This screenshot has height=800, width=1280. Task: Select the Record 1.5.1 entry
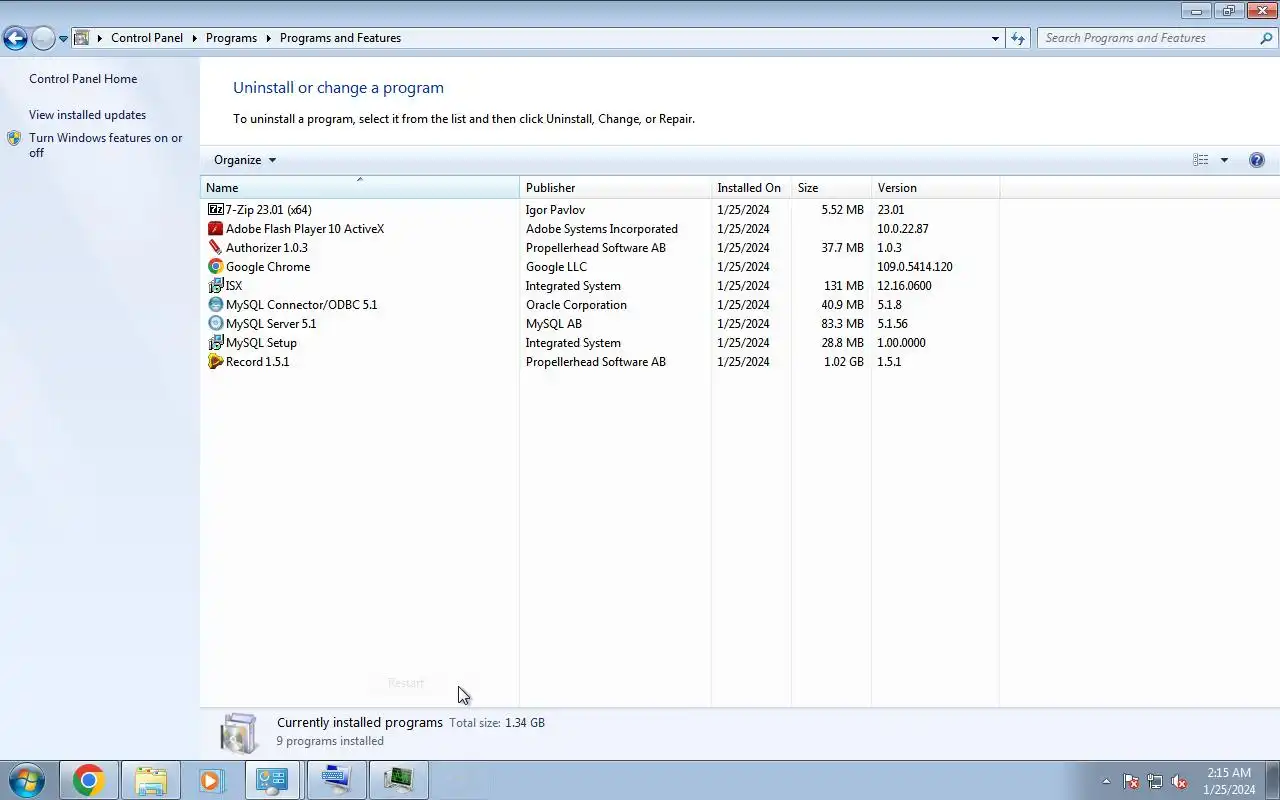257,362
